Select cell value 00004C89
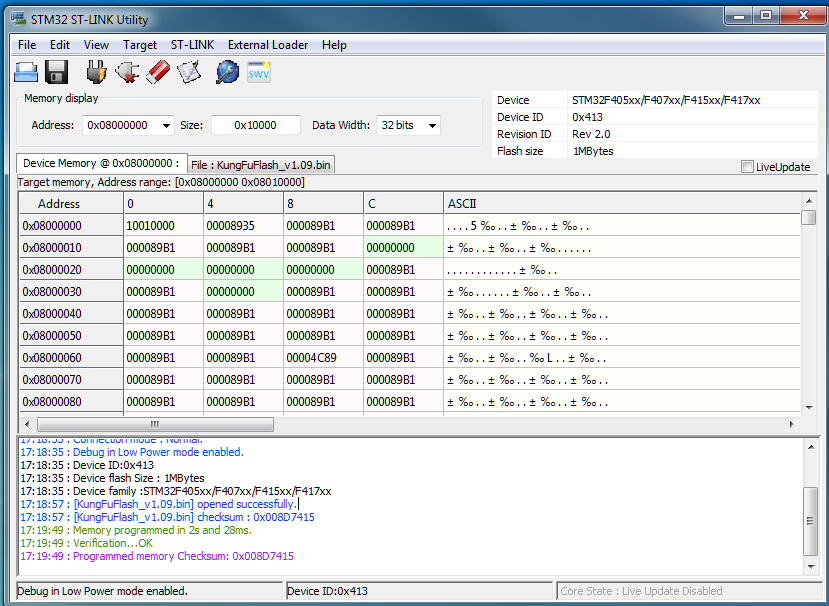This screenshot has height=606, width=829. point(324,358)
